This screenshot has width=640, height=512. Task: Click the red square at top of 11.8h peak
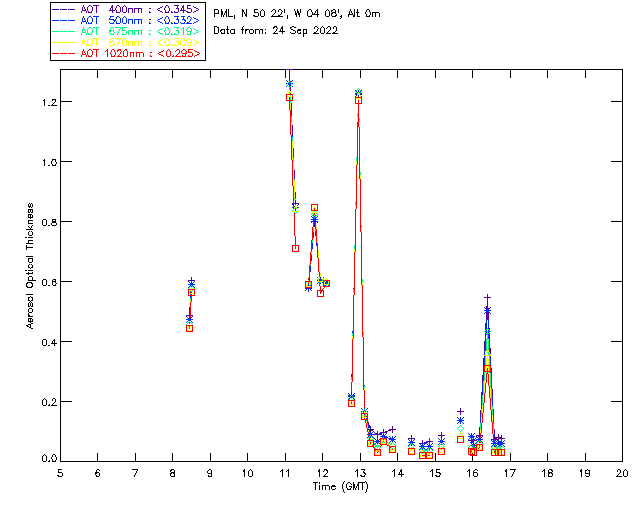314,208
